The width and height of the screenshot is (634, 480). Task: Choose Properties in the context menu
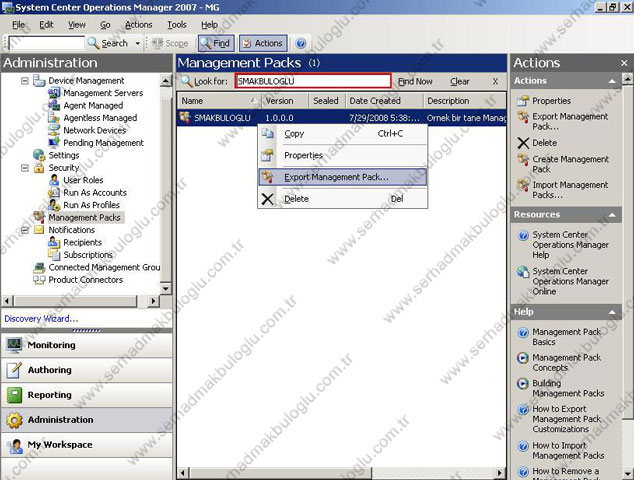(343, 155)
